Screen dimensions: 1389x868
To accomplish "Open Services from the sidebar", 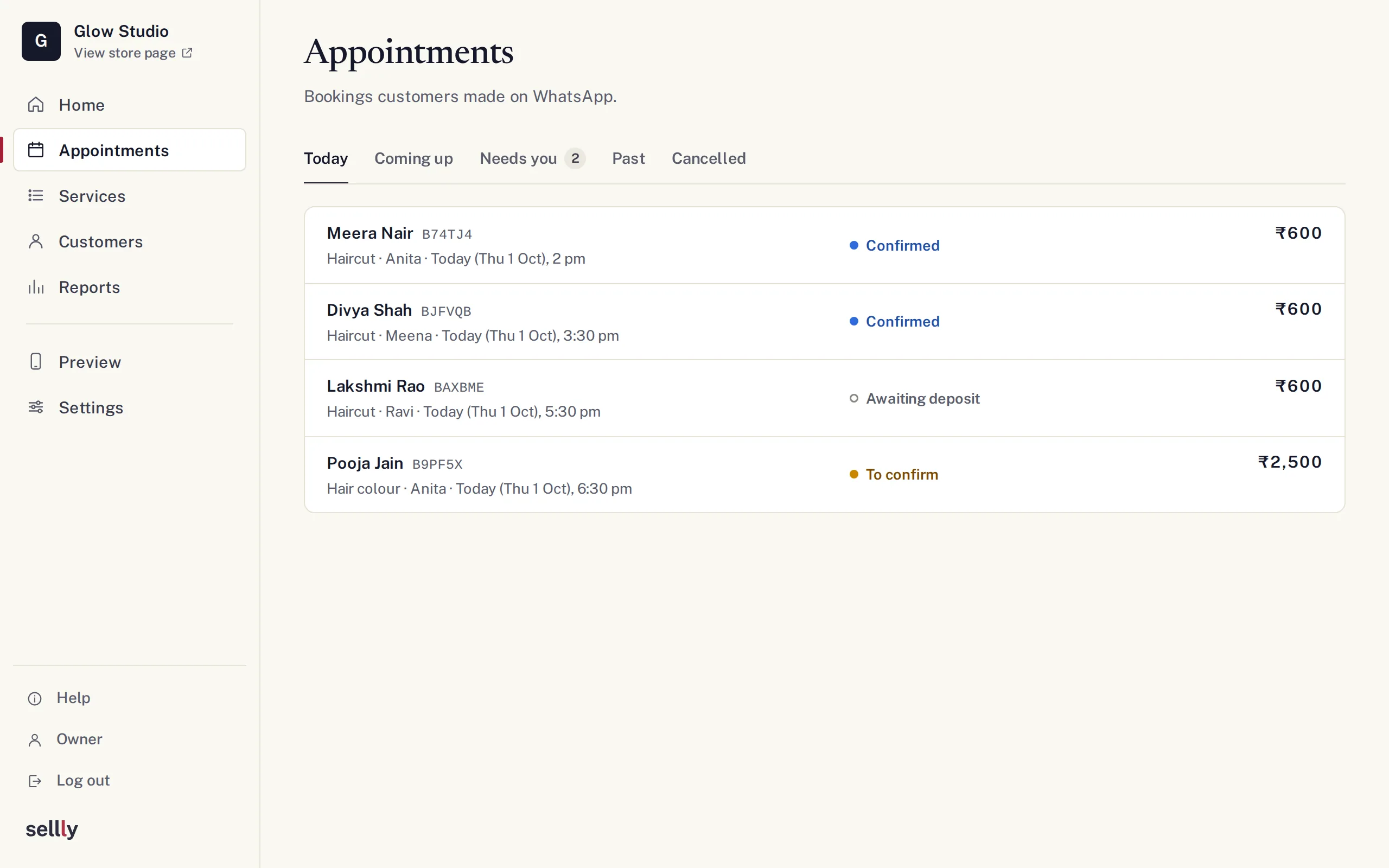I will point(130,196).
